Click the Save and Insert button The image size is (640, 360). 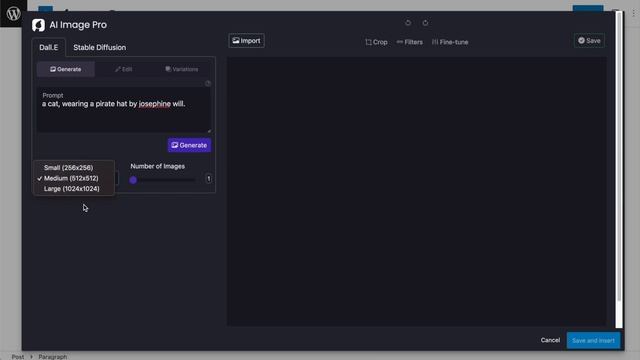pos(593,340)
